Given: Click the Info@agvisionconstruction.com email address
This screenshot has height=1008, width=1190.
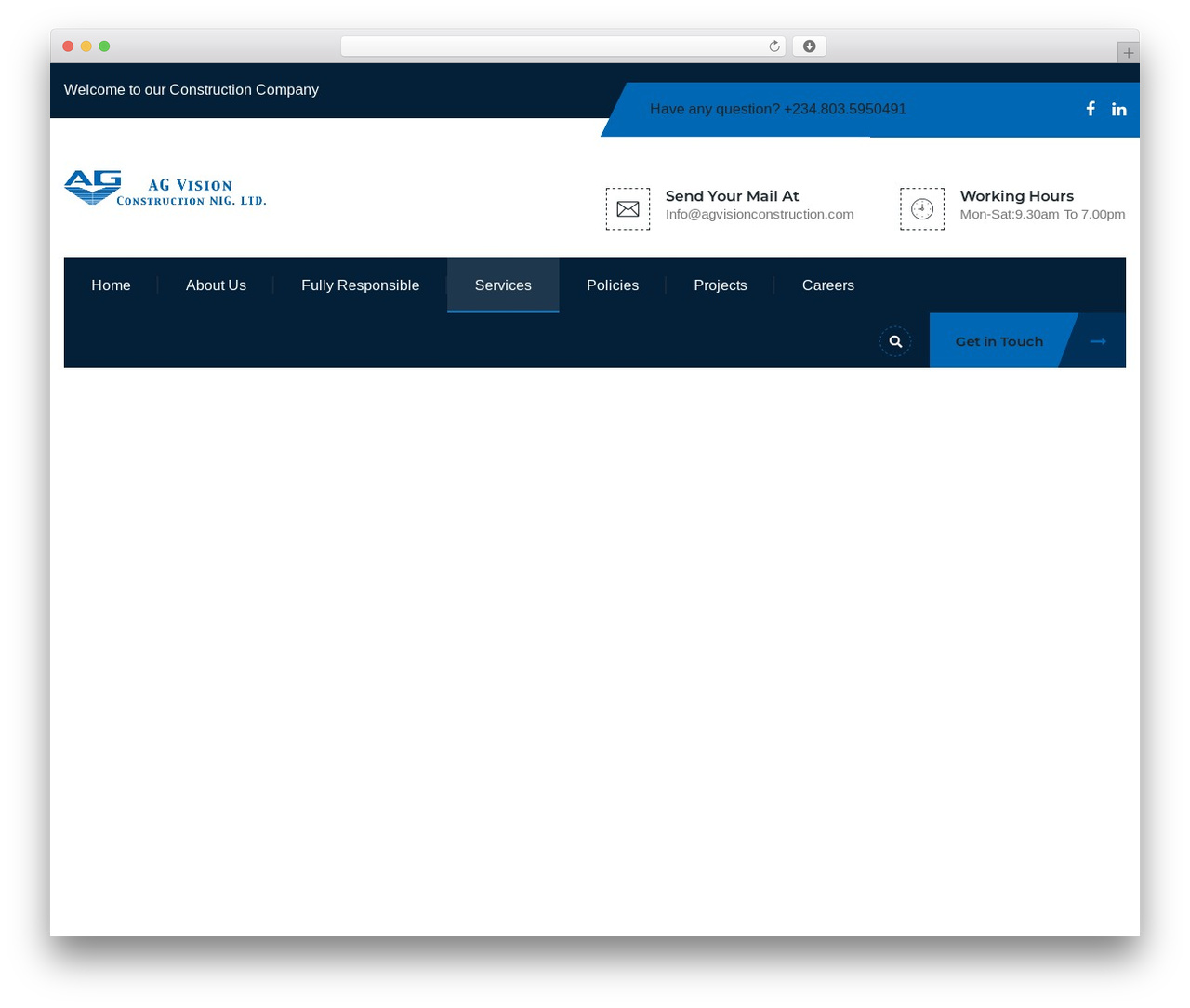Looking at the screenshot, I should (760, 214).
